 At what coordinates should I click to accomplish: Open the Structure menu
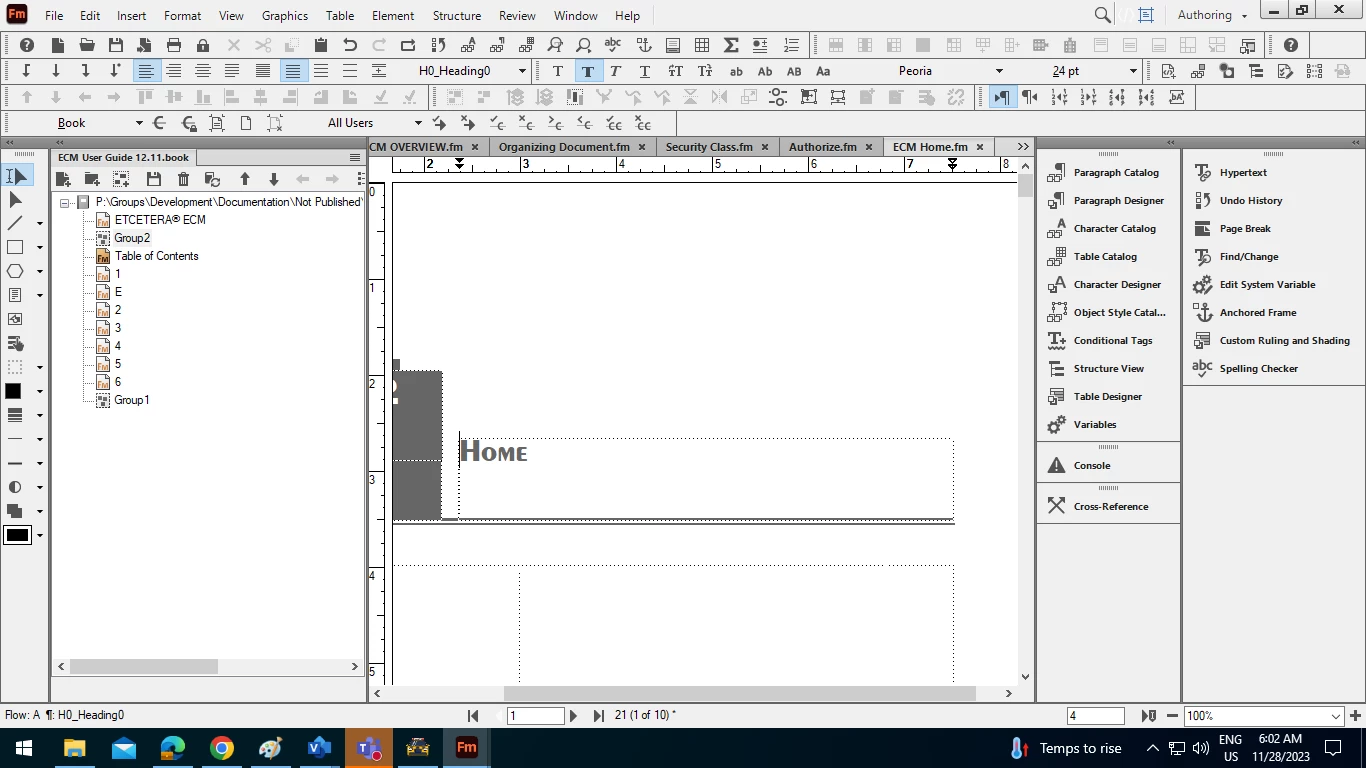[x=457, y=16]
